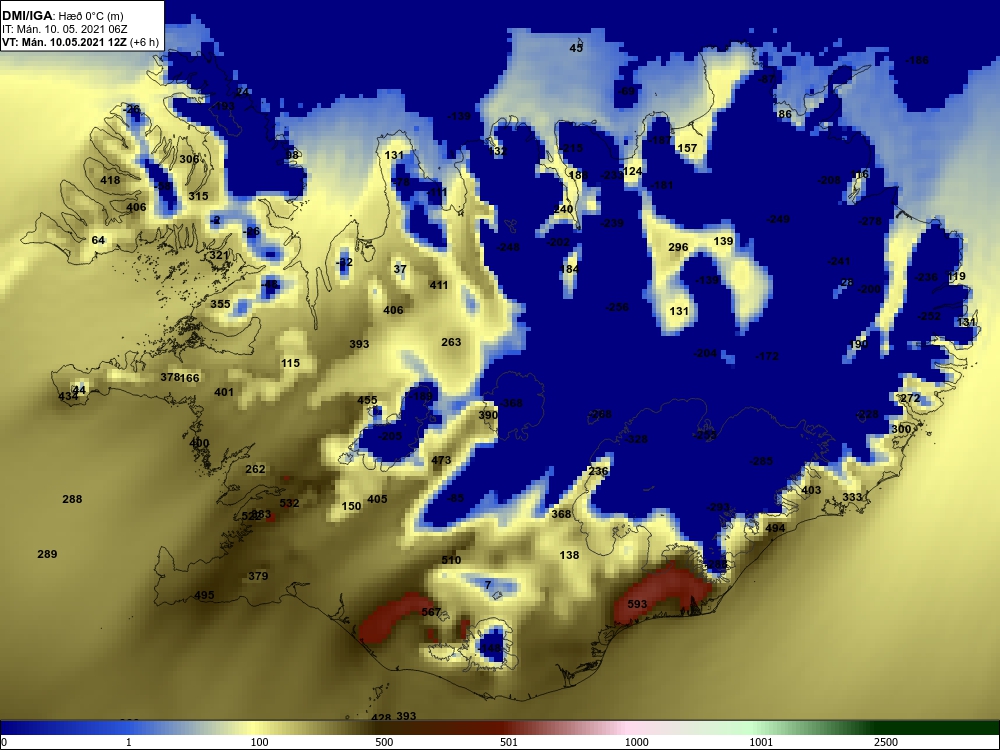This screenshot has width=1000, height=750.
Task: Click the 2500 label on the colour scale
Action: (886, 742)
